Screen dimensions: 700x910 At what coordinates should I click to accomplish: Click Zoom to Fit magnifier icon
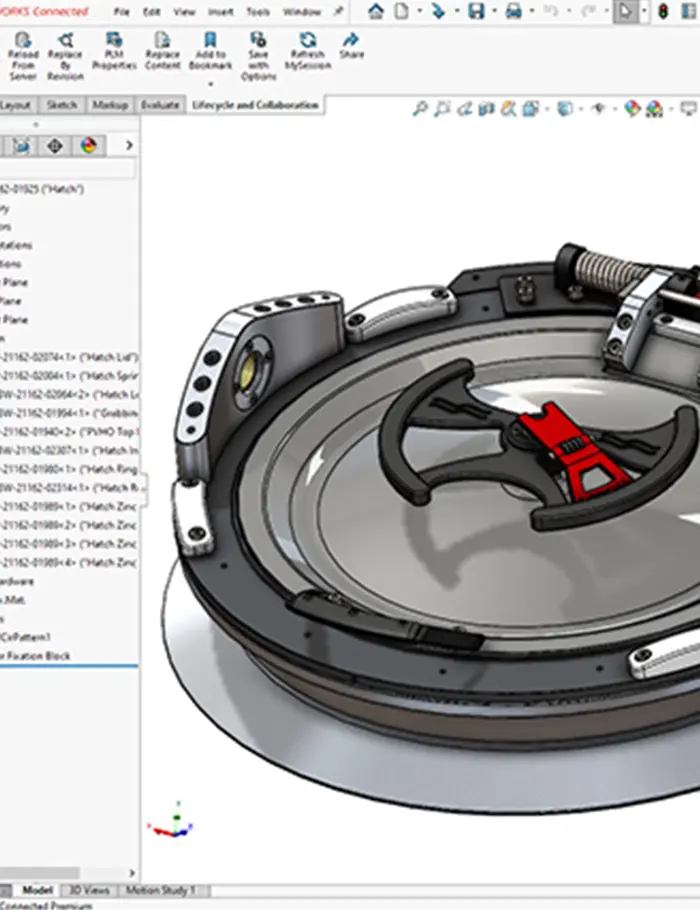coord(420,108)
